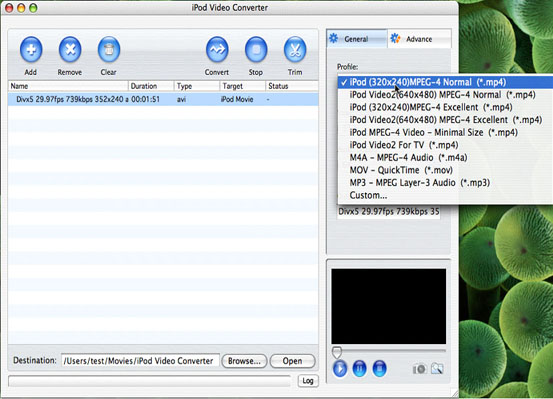Click the conversion progress bar
Screen dimensions: 553x399
[150, 381]
